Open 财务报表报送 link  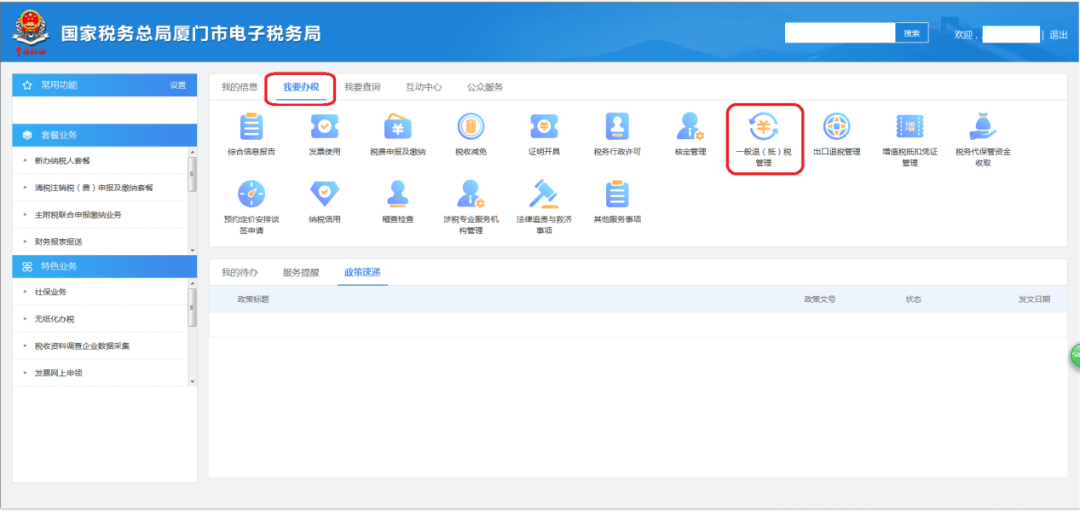[58, 242]
